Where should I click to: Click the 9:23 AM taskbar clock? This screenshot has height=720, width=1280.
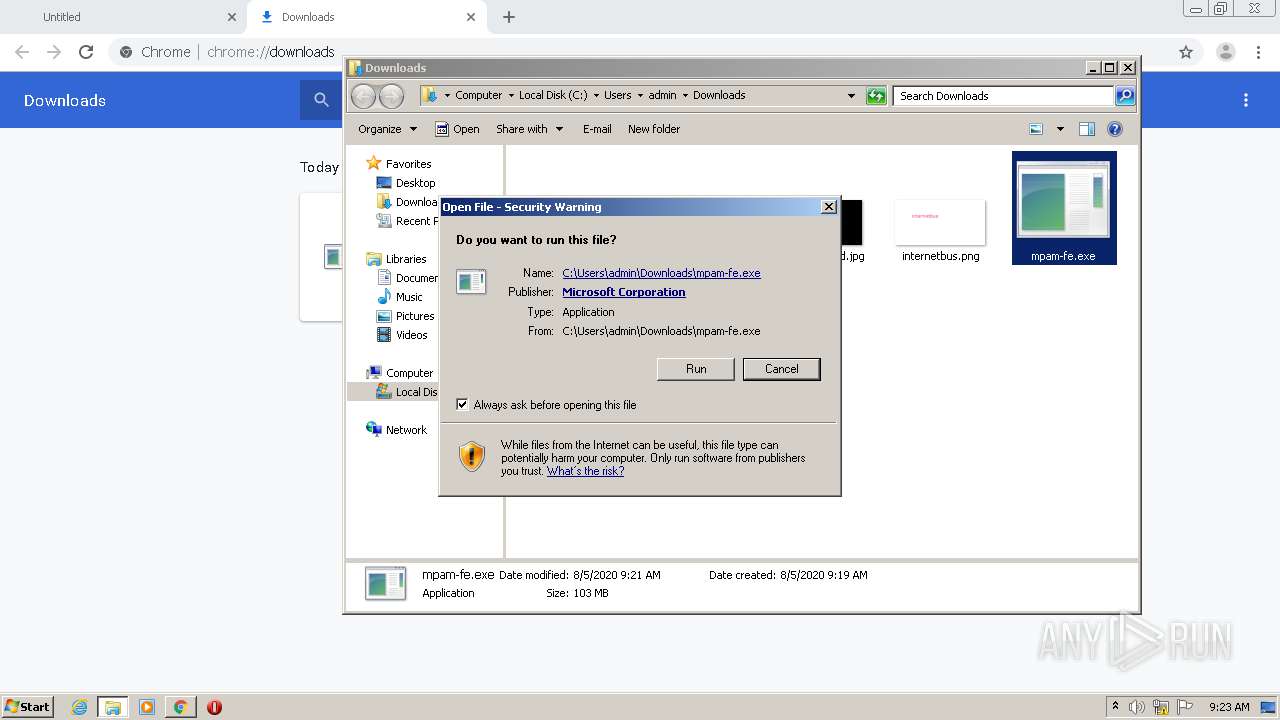1229,707
